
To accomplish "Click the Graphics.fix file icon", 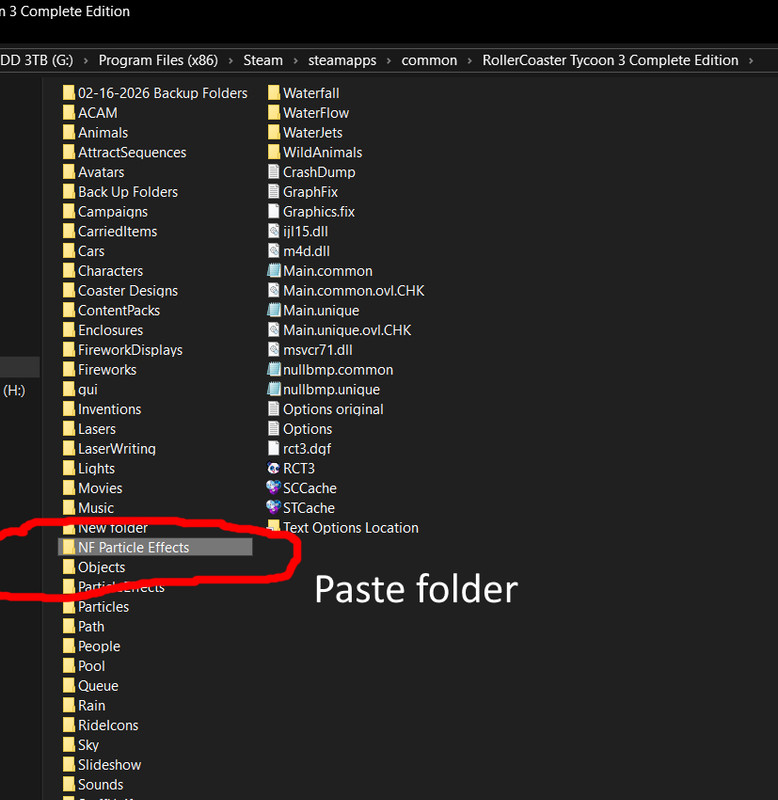I will 274,211.
